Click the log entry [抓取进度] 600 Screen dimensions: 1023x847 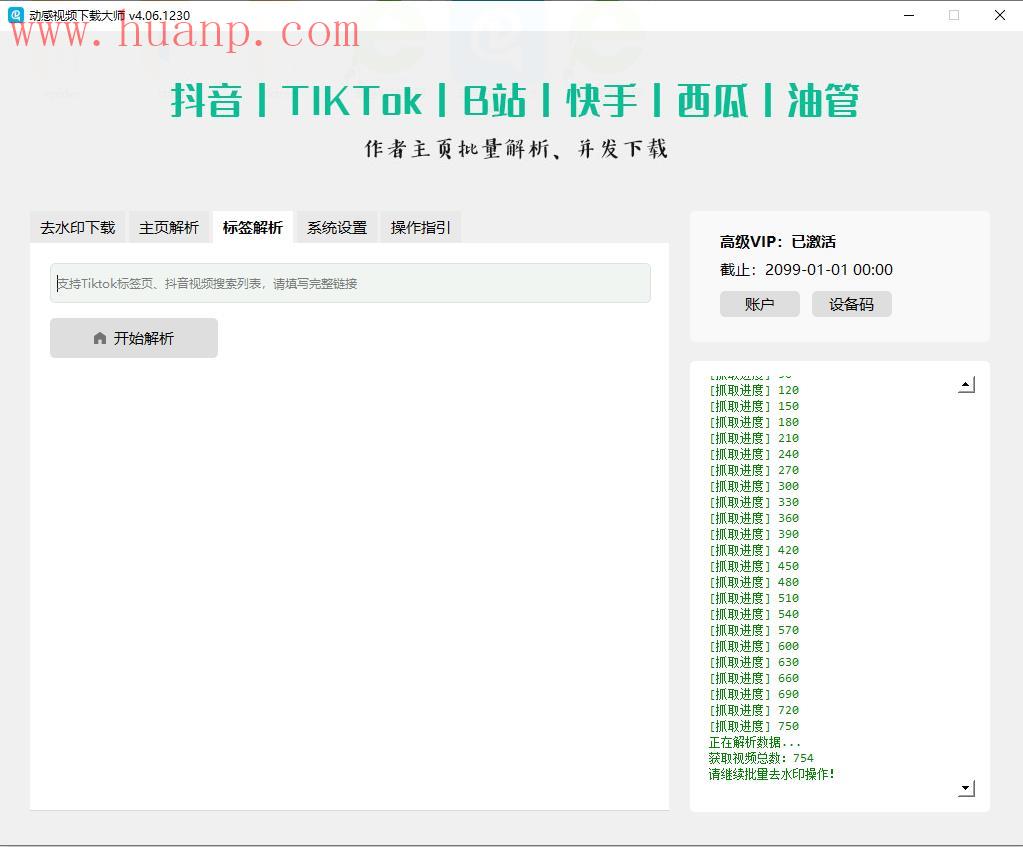(754, 646)
